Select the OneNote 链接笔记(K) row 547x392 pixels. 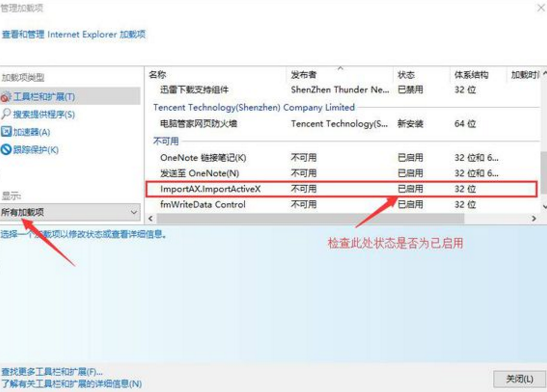point(342,158)
